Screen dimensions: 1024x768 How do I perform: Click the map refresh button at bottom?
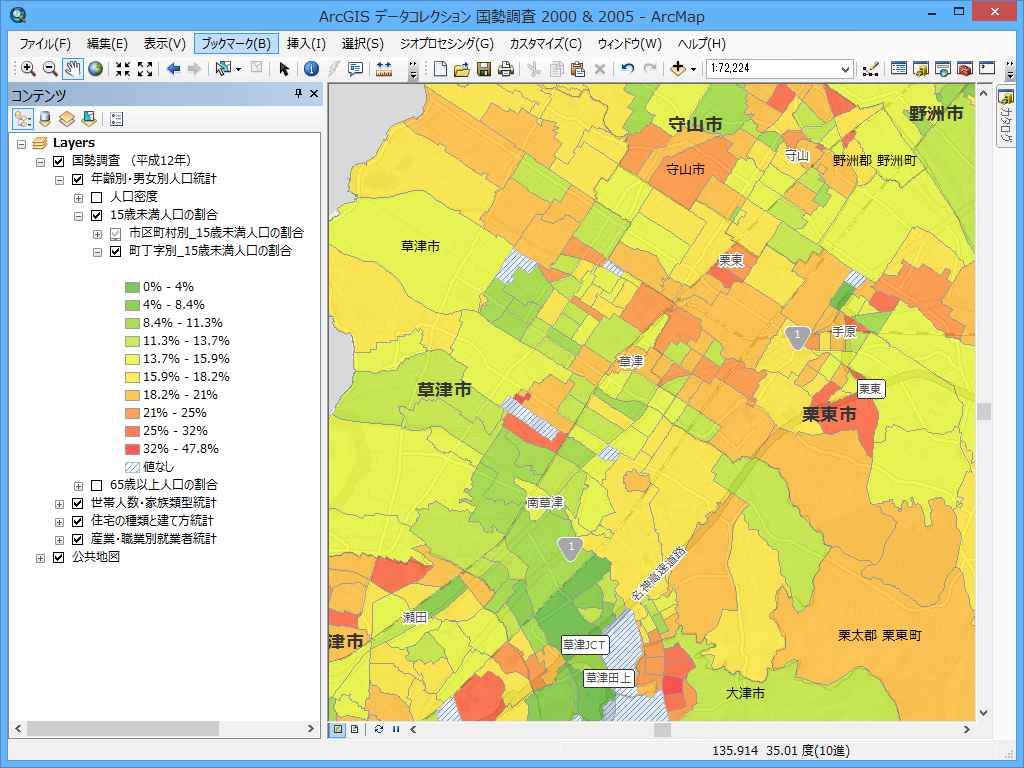click(x=379, y=729)
